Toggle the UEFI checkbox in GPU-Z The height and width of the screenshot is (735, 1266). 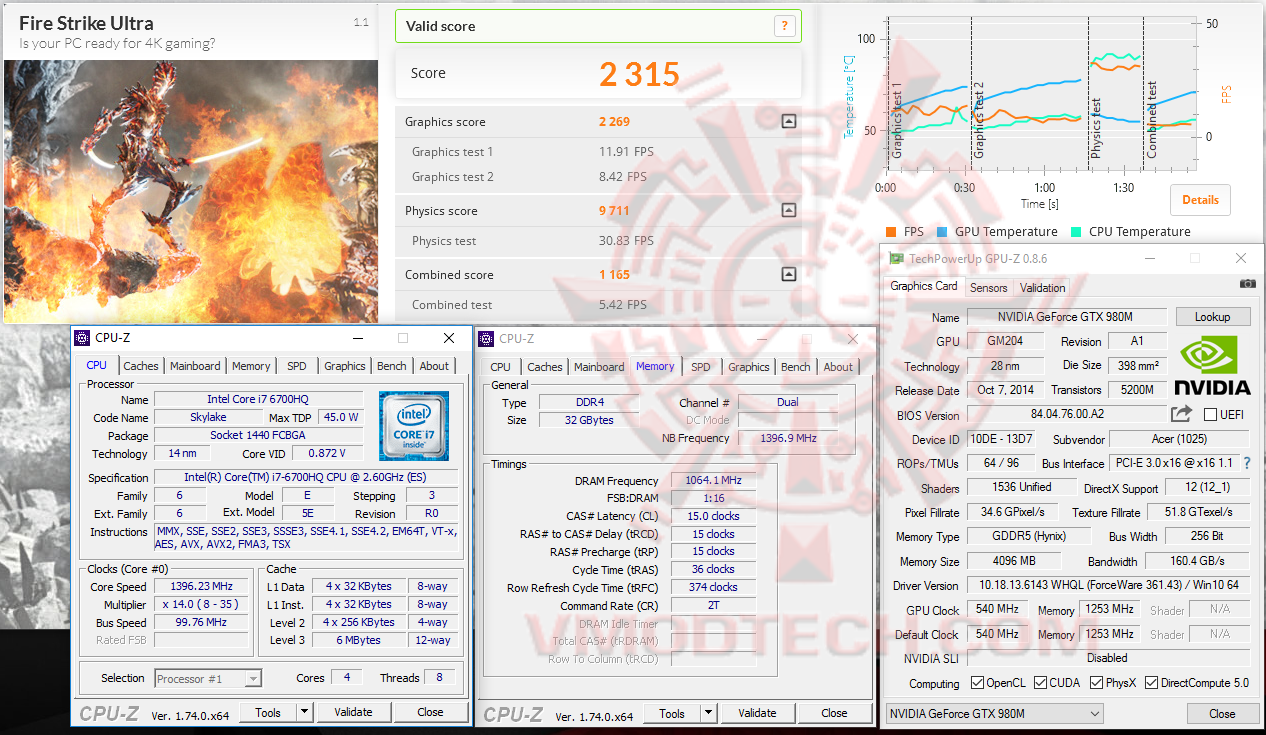tap(1211, 414)
